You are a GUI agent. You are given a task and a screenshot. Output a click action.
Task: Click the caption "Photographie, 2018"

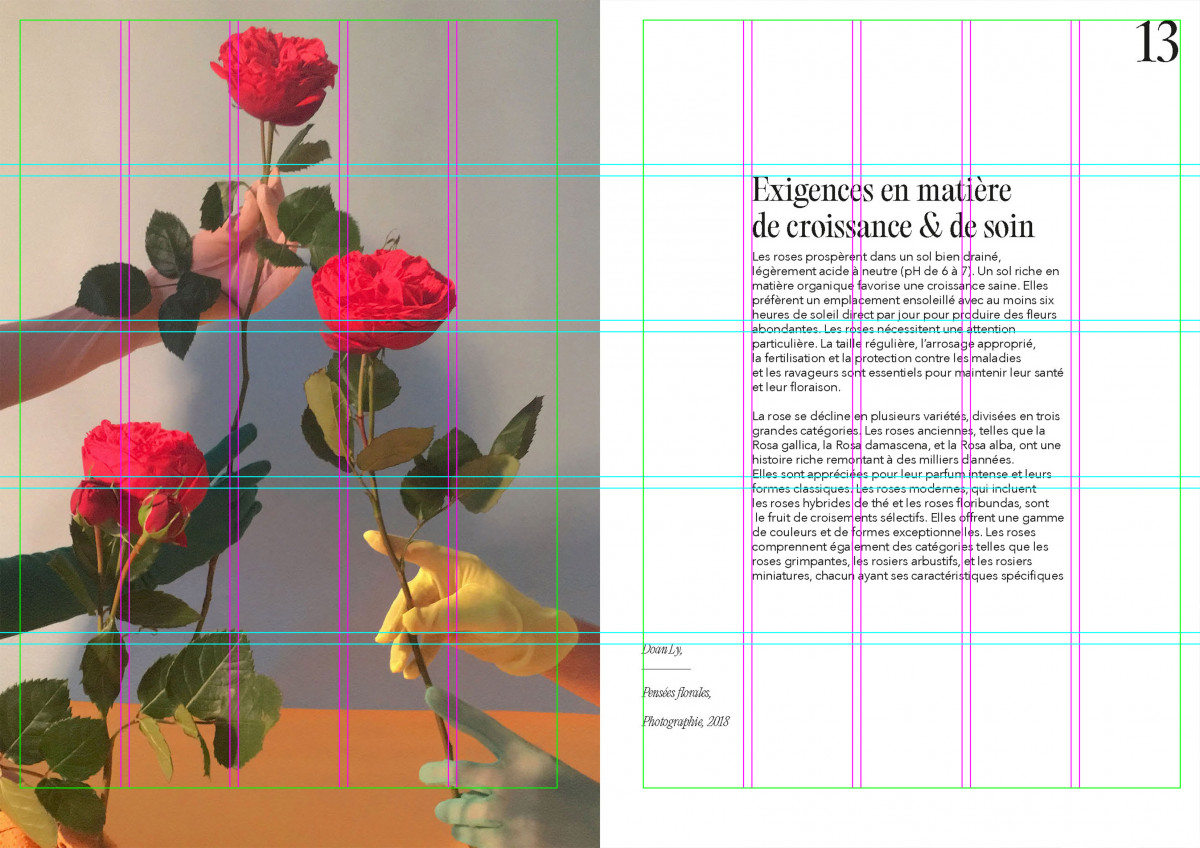(686, 721)
